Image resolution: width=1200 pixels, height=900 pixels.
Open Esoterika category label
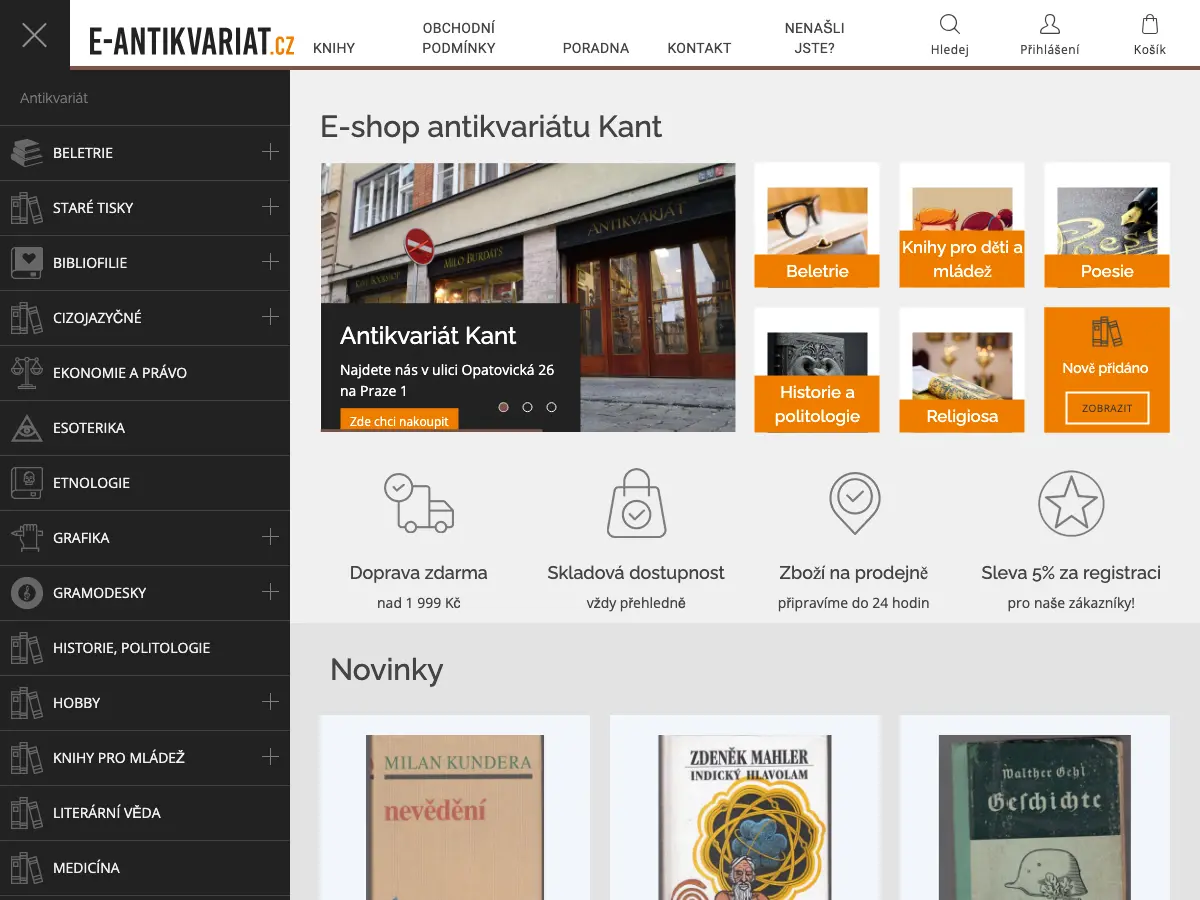[x=89, y=428]
